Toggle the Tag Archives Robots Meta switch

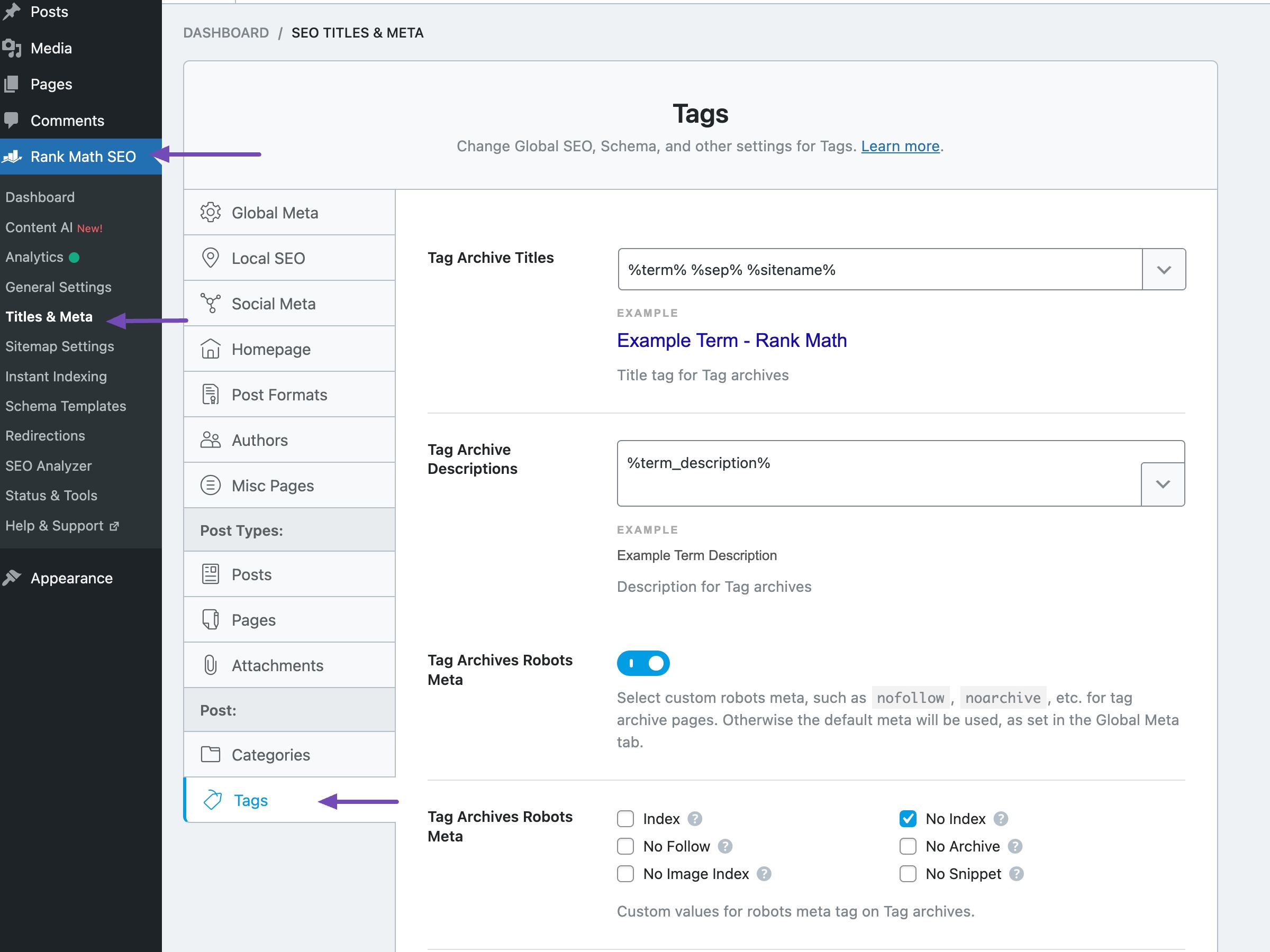[x=643, y=663]
